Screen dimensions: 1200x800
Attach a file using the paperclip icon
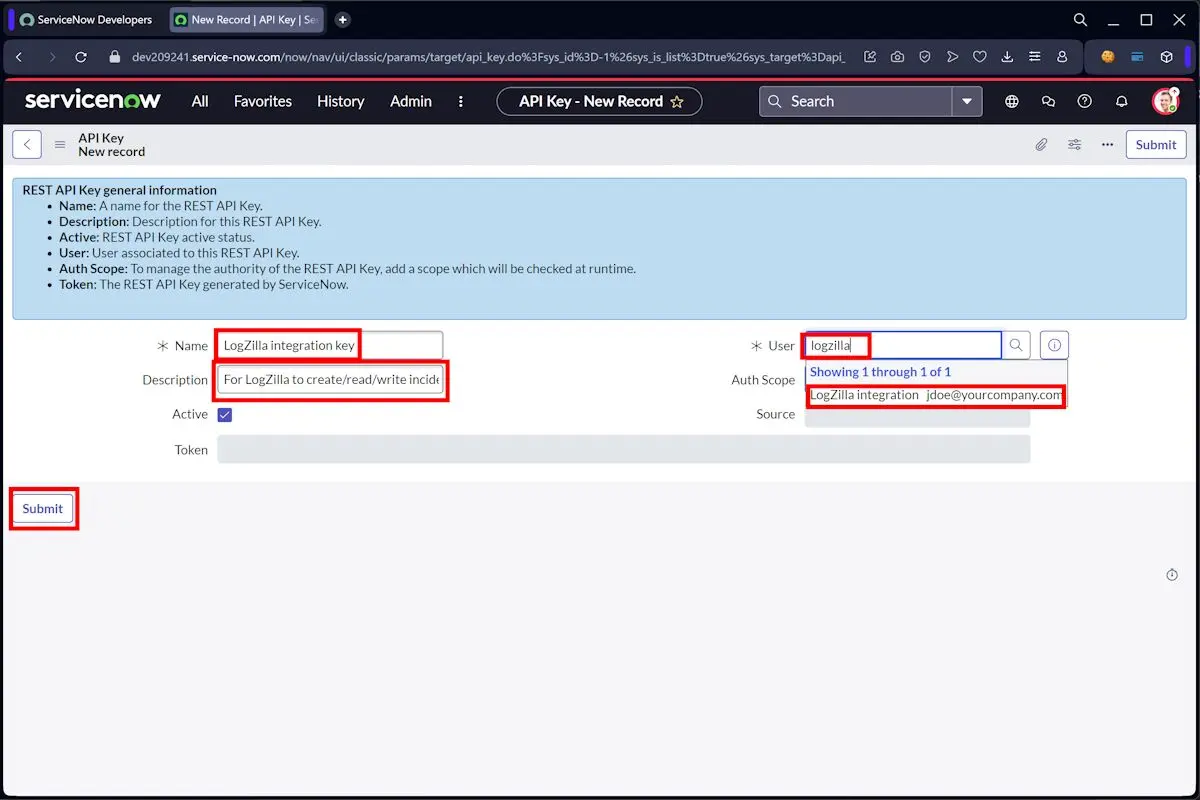1041,144
